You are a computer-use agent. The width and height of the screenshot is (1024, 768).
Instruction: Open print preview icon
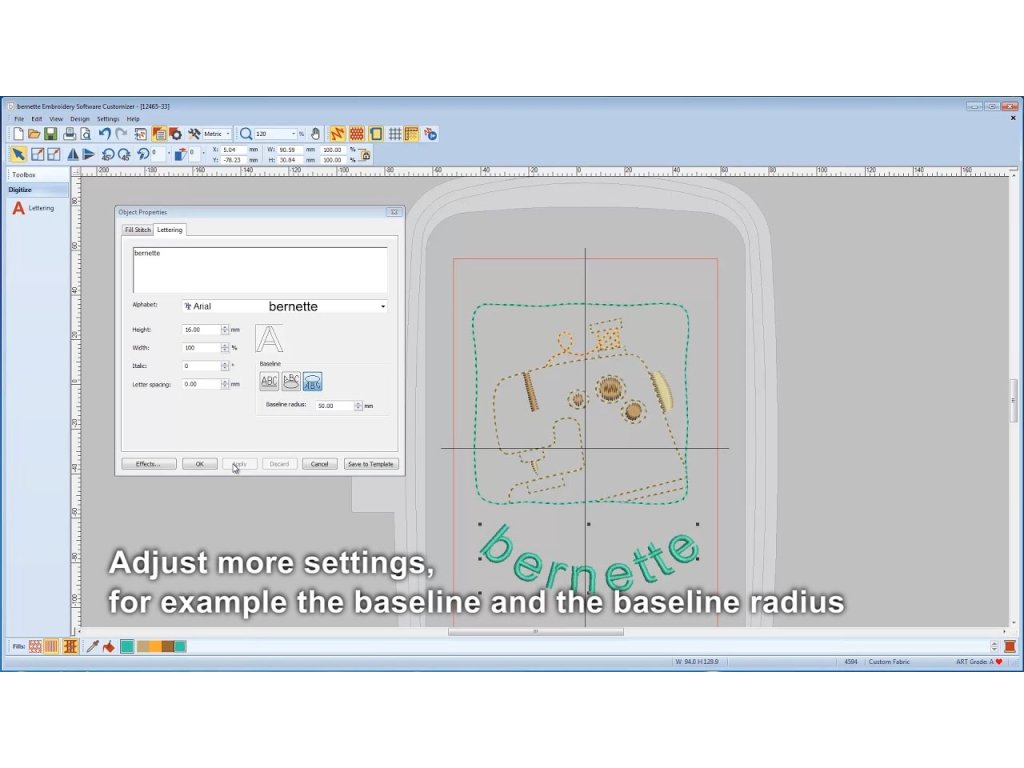(x=86, y=134)
